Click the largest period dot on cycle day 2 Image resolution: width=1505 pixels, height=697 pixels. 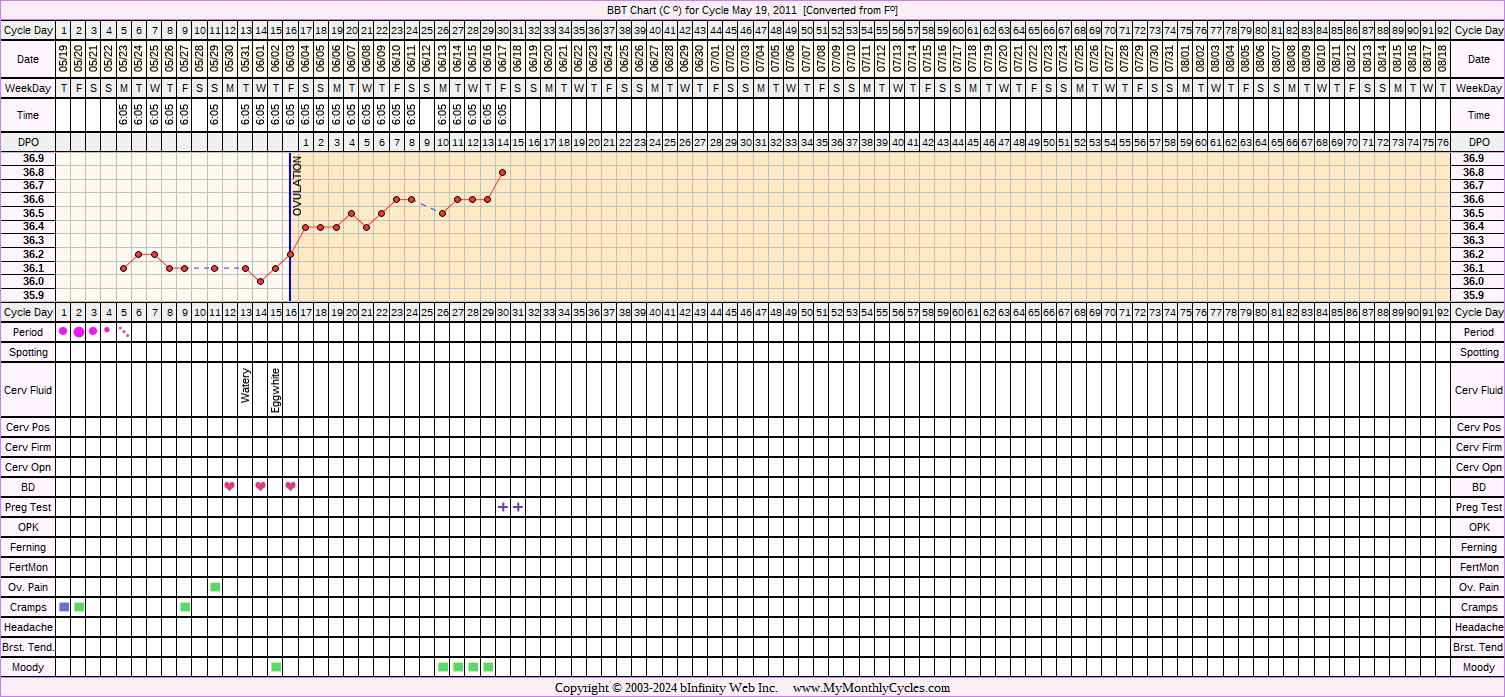(x=79, y=332)
